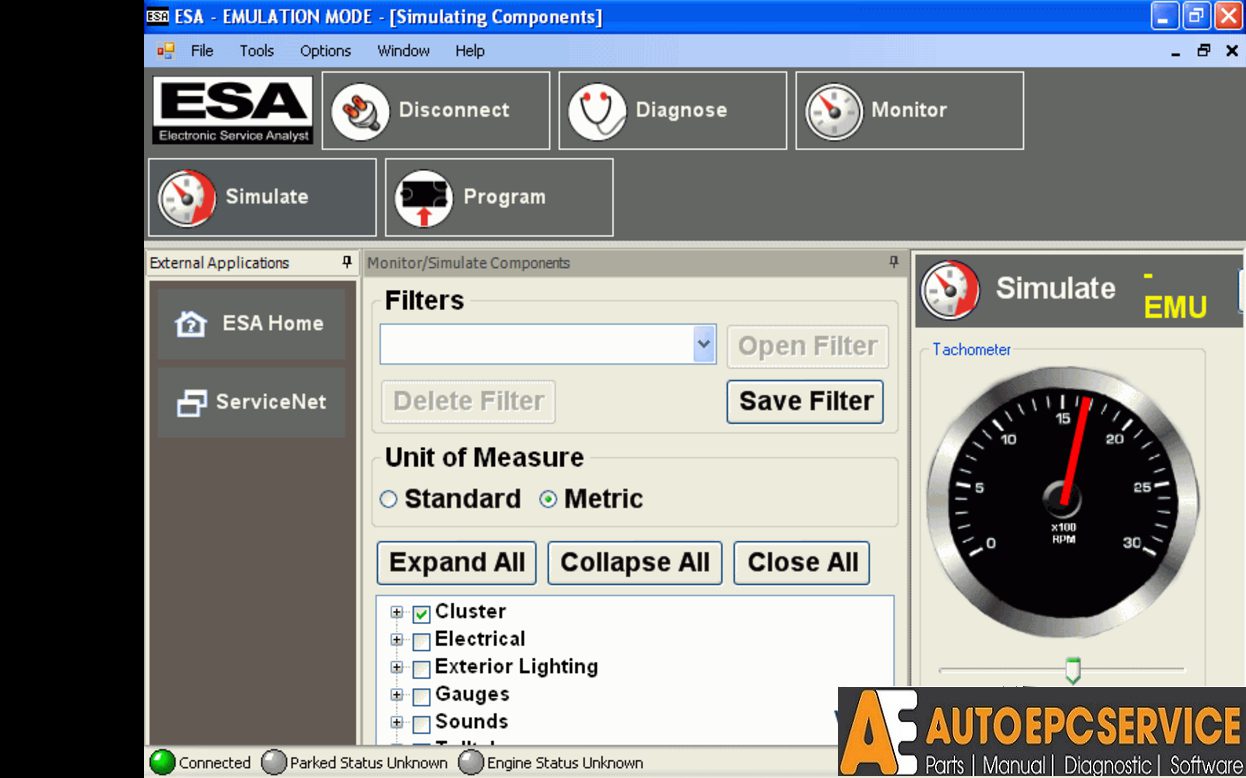Expand the Exterior Lighting tree node

397,667
